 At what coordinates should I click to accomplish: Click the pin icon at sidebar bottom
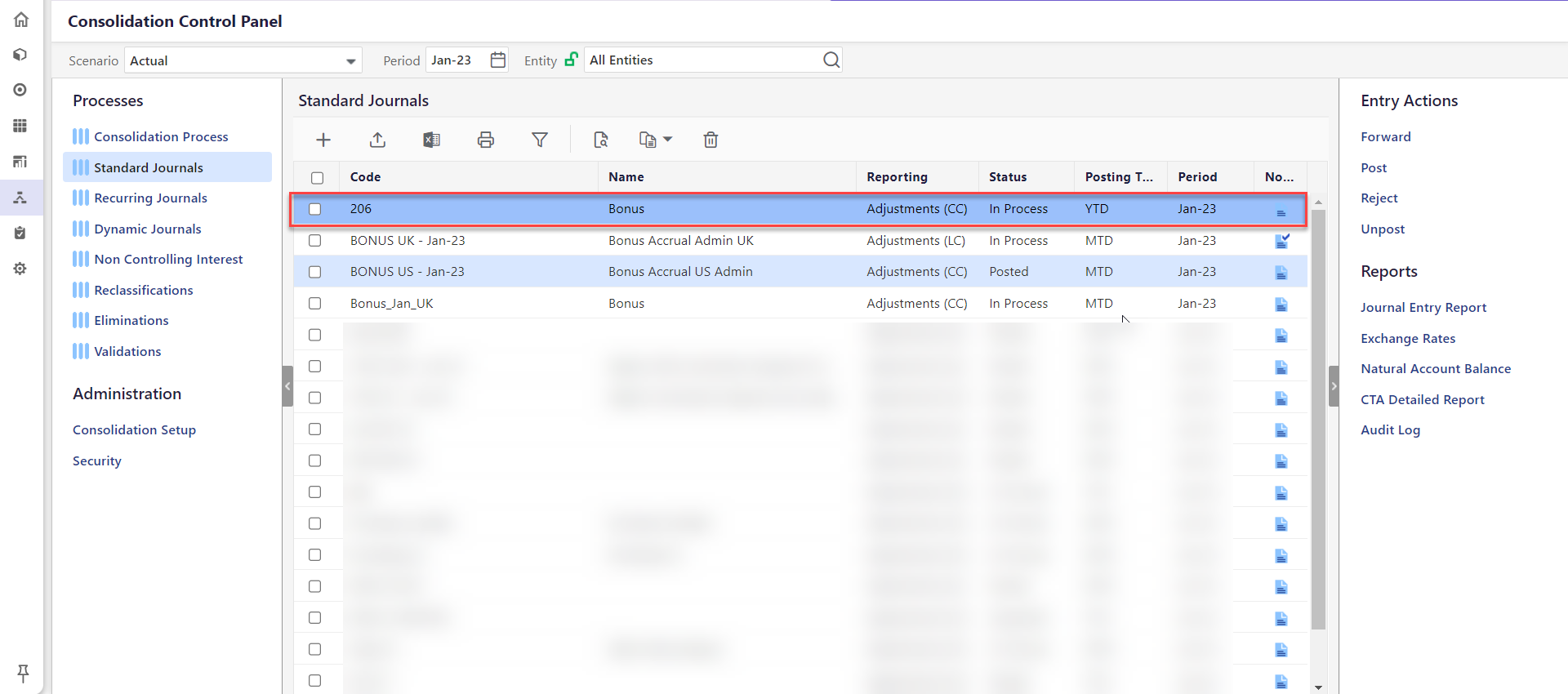pos(23,673)
